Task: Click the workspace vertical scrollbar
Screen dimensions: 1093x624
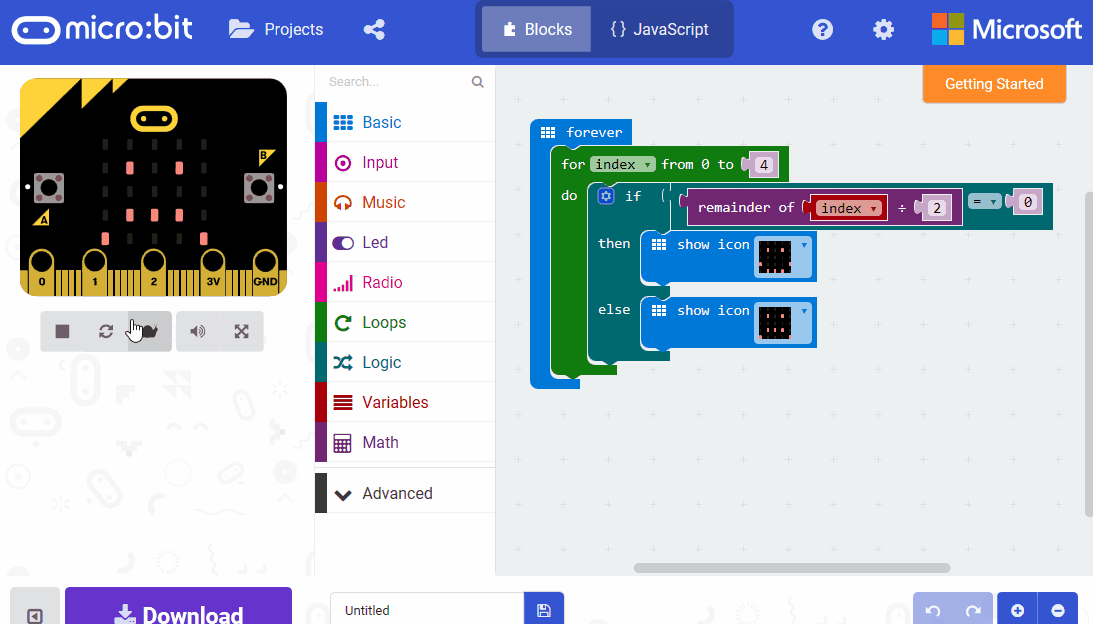Action: (1089, 353)
